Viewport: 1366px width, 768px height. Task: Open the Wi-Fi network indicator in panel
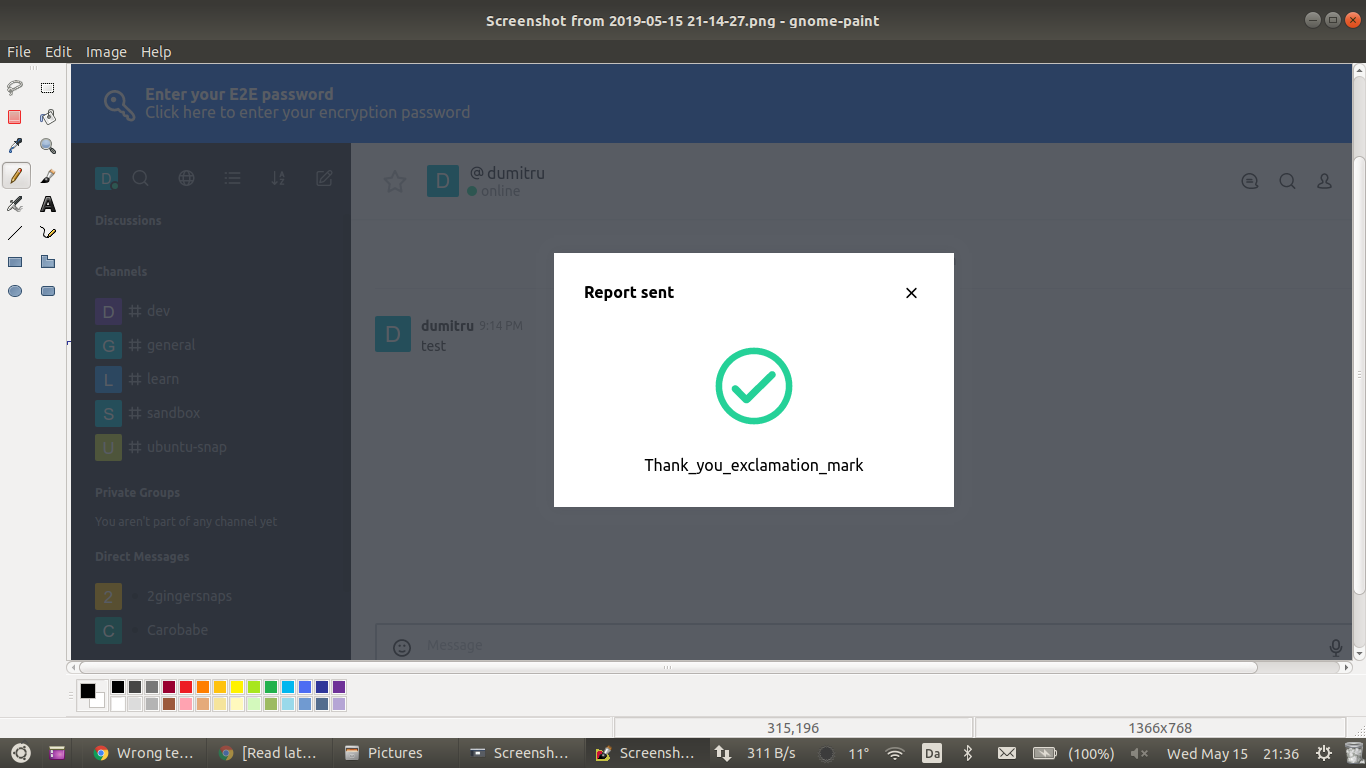[895, 753]
